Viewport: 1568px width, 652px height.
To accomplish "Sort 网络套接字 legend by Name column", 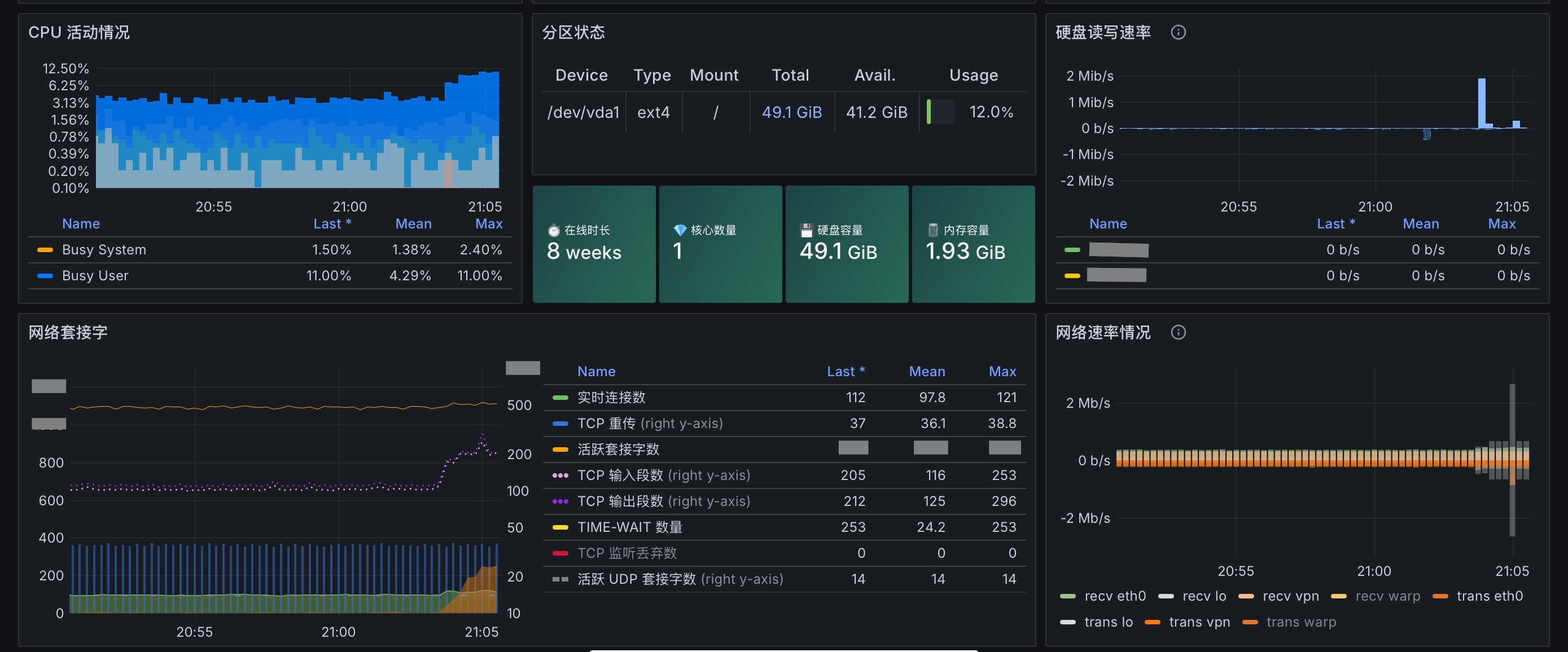I will pos(596,372).
